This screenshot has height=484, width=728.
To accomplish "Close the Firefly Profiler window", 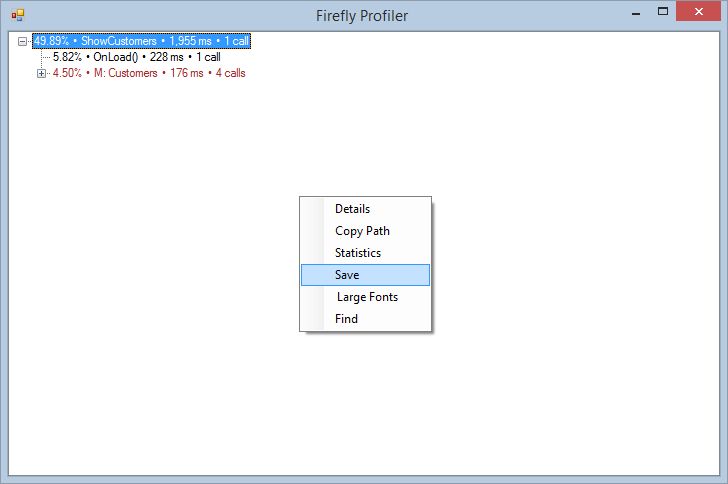I will click(x=698, y=12).
